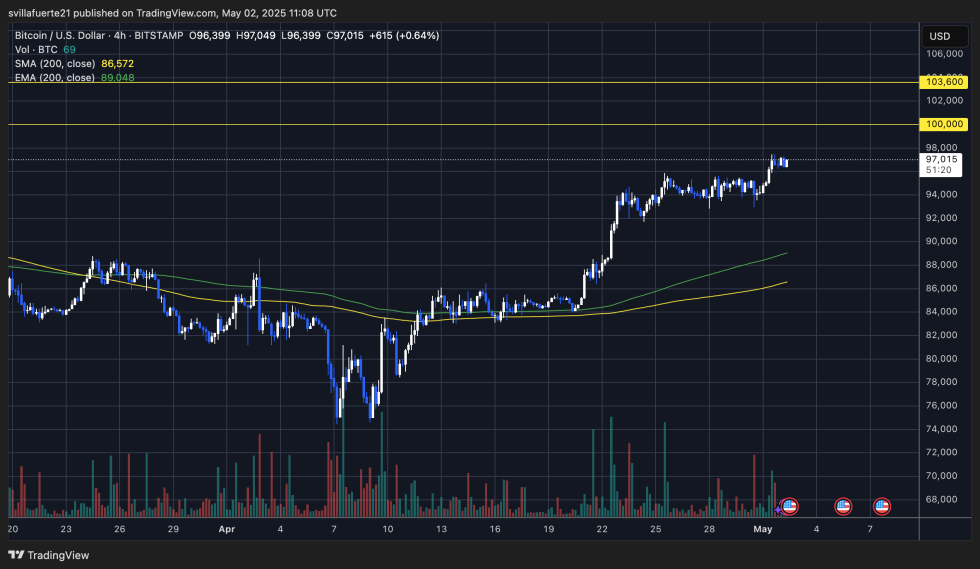
Task: Open the USD currency selector on price axis
Action: (x=939, y=35)
